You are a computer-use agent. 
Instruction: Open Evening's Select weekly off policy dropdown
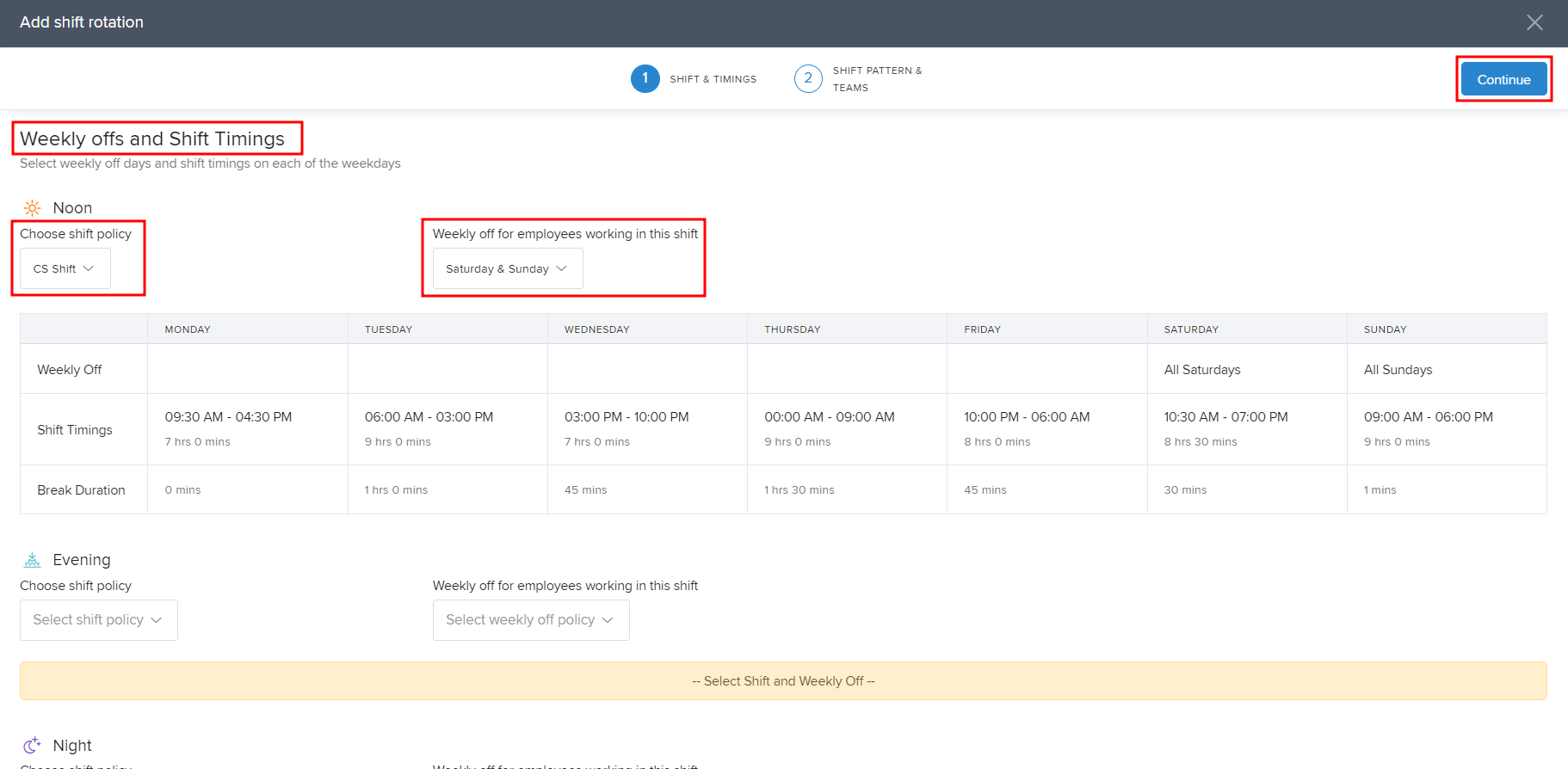point(530,620)
